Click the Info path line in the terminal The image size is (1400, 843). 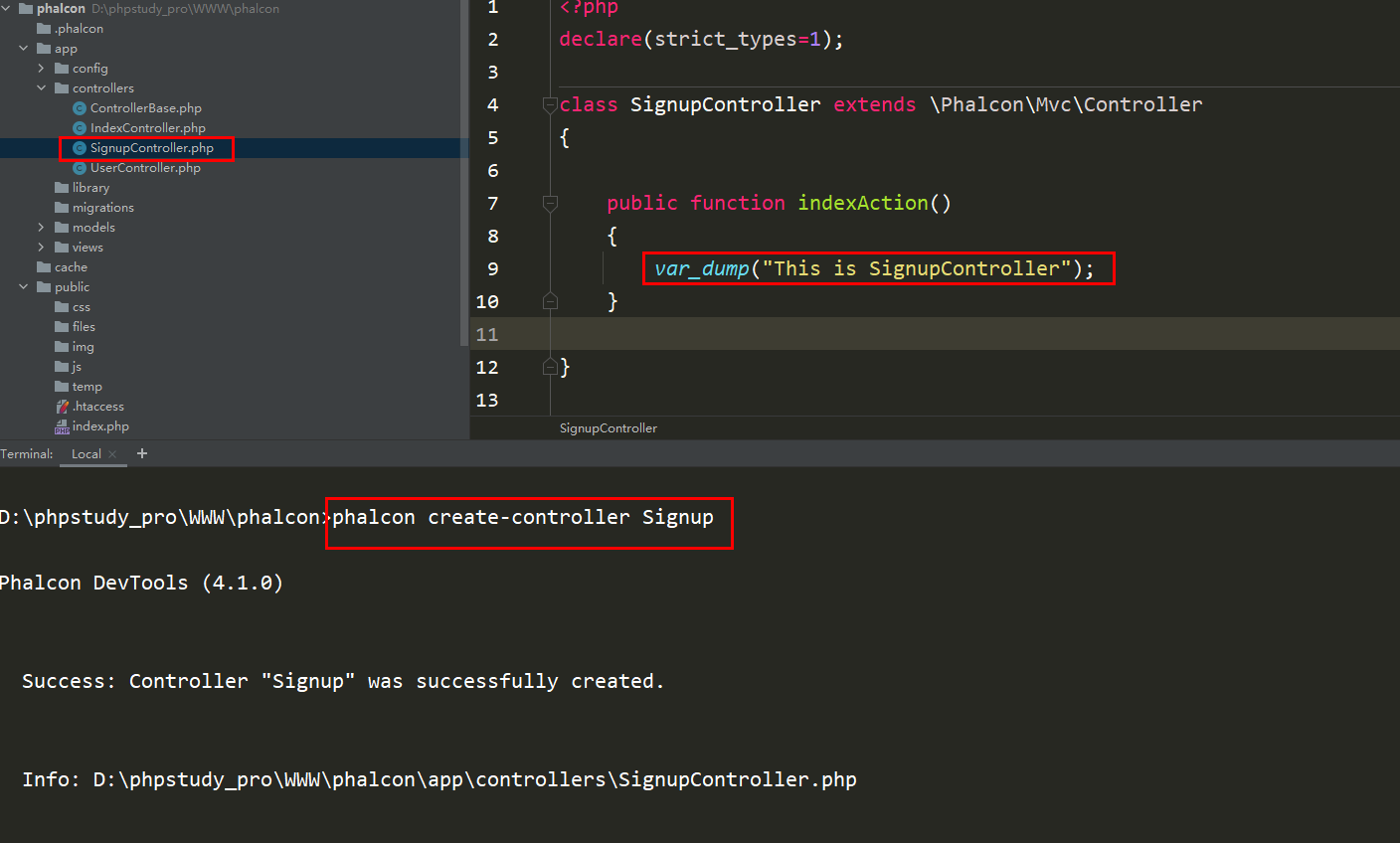[x=439, y=779]
